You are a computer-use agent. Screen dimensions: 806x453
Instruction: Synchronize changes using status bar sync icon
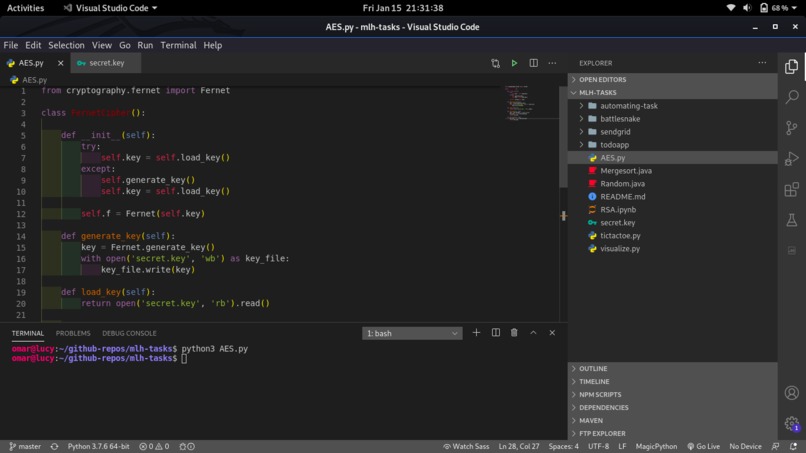pyautogui.click(x=54, y=446)
